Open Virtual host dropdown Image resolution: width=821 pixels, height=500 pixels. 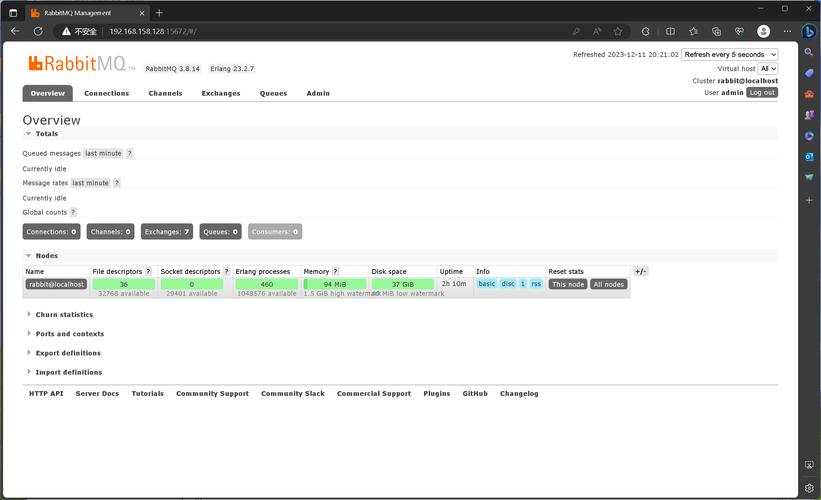pyautogui.click(x=768, y=69)
